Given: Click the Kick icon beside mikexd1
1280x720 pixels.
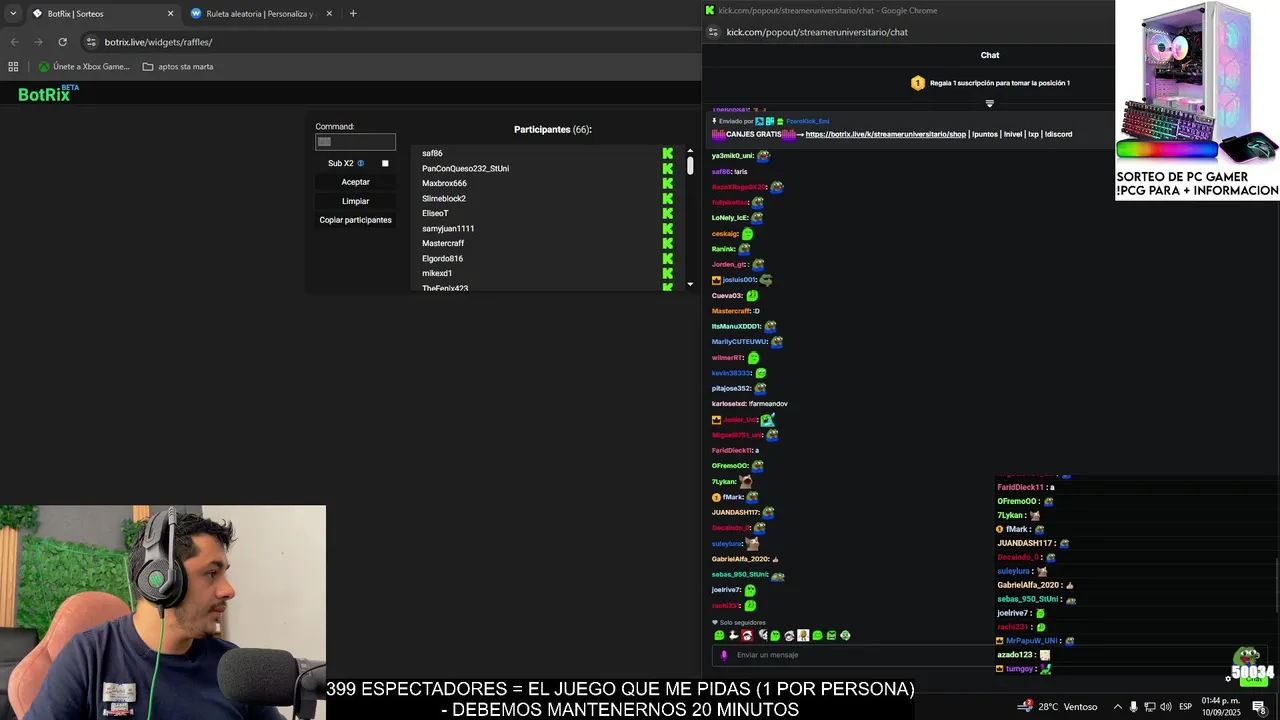Looking at the screenshot, I should [667, 273].
